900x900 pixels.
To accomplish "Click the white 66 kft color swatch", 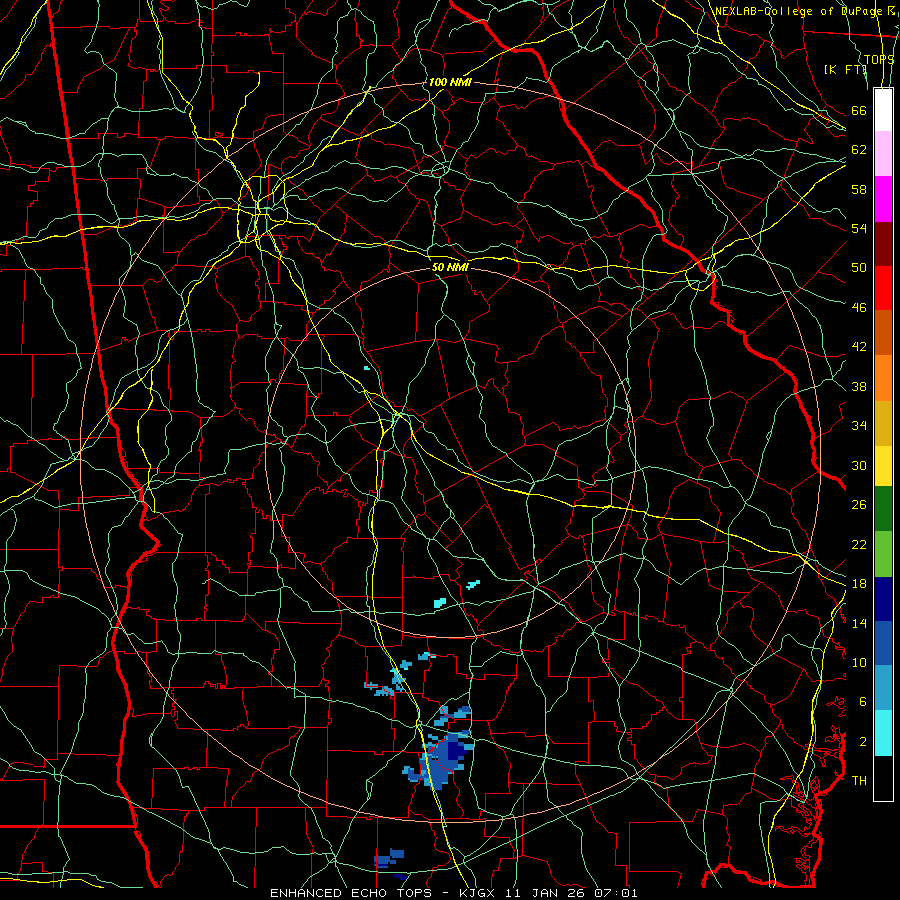I will tap(883, 110).
